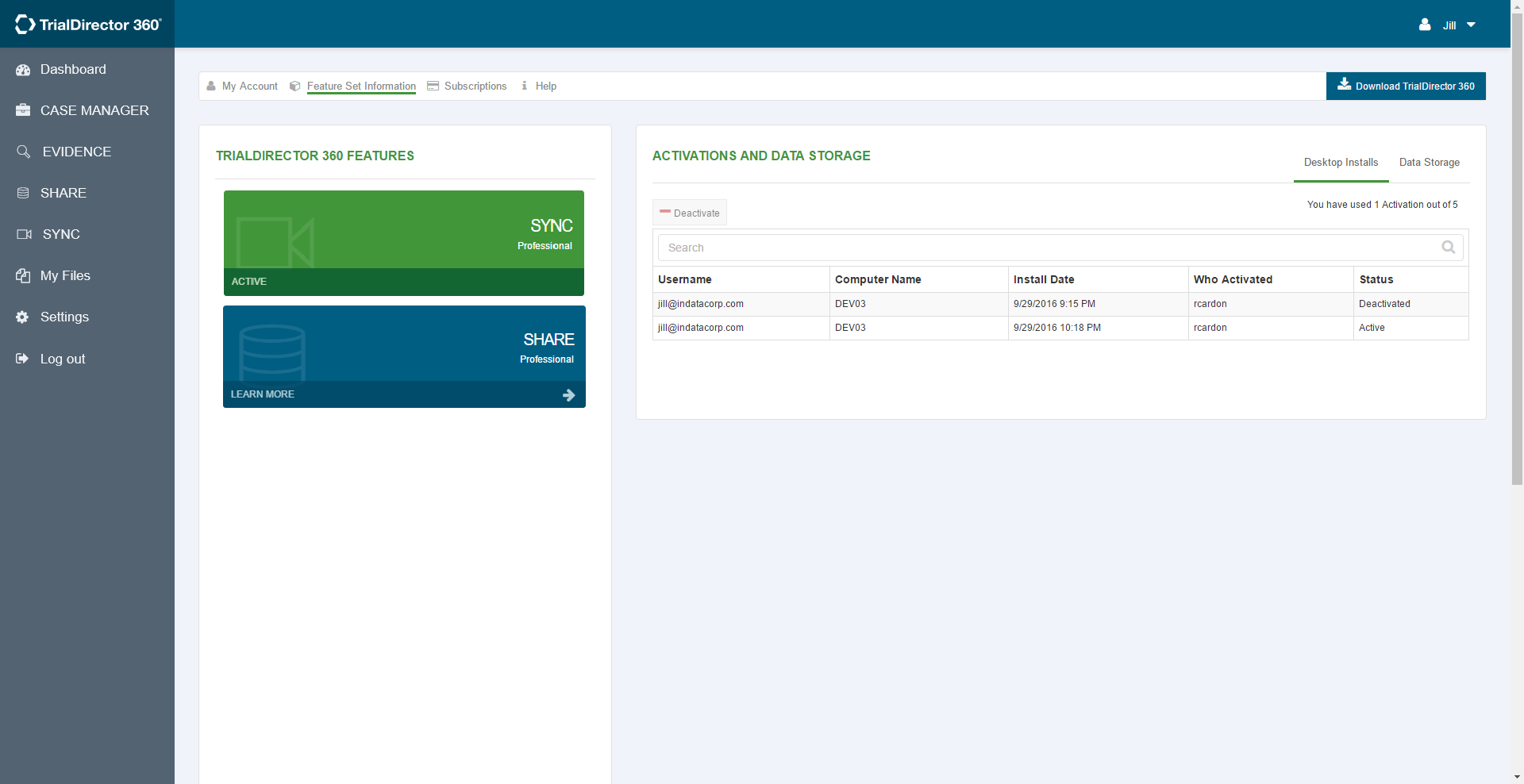Click the user profile icon next to Jill

(x=1425, y=25)
